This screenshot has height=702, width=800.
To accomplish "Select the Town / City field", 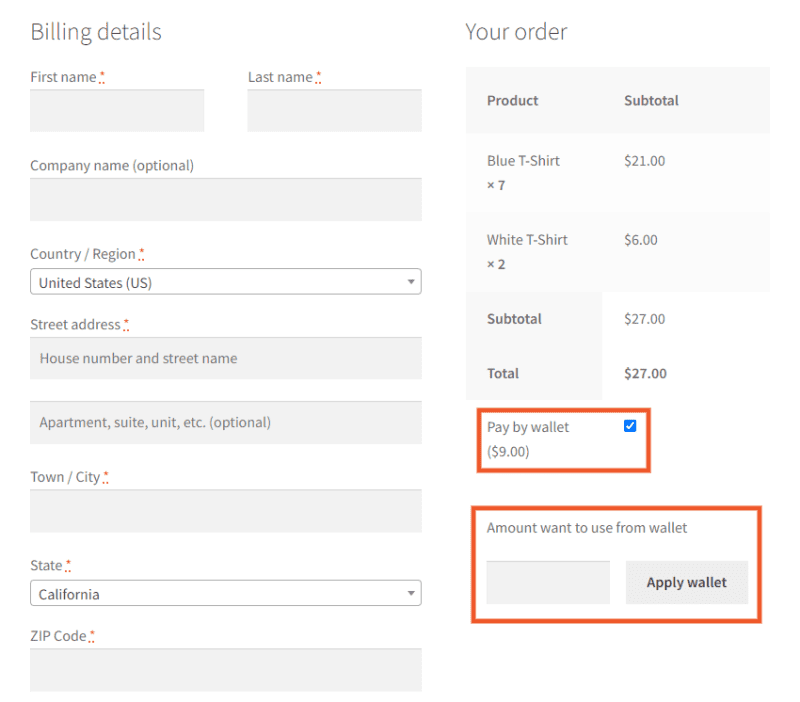I will (x=225, y=510).
